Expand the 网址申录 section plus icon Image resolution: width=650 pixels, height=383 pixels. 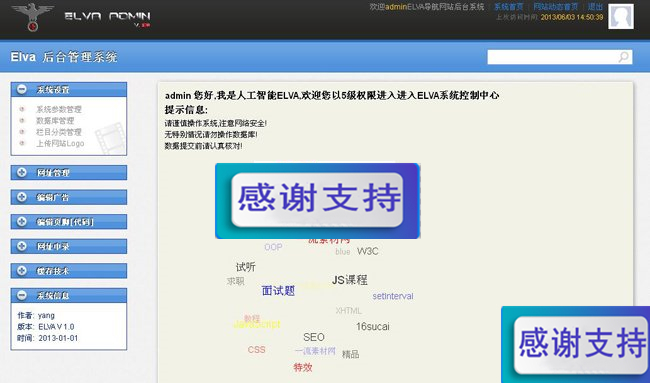[x=22, y=246]
